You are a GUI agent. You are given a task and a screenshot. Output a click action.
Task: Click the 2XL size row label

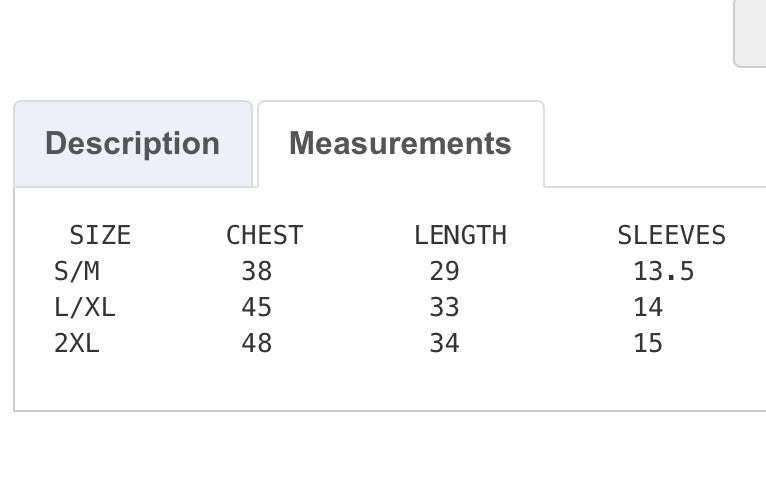(77, 343)
